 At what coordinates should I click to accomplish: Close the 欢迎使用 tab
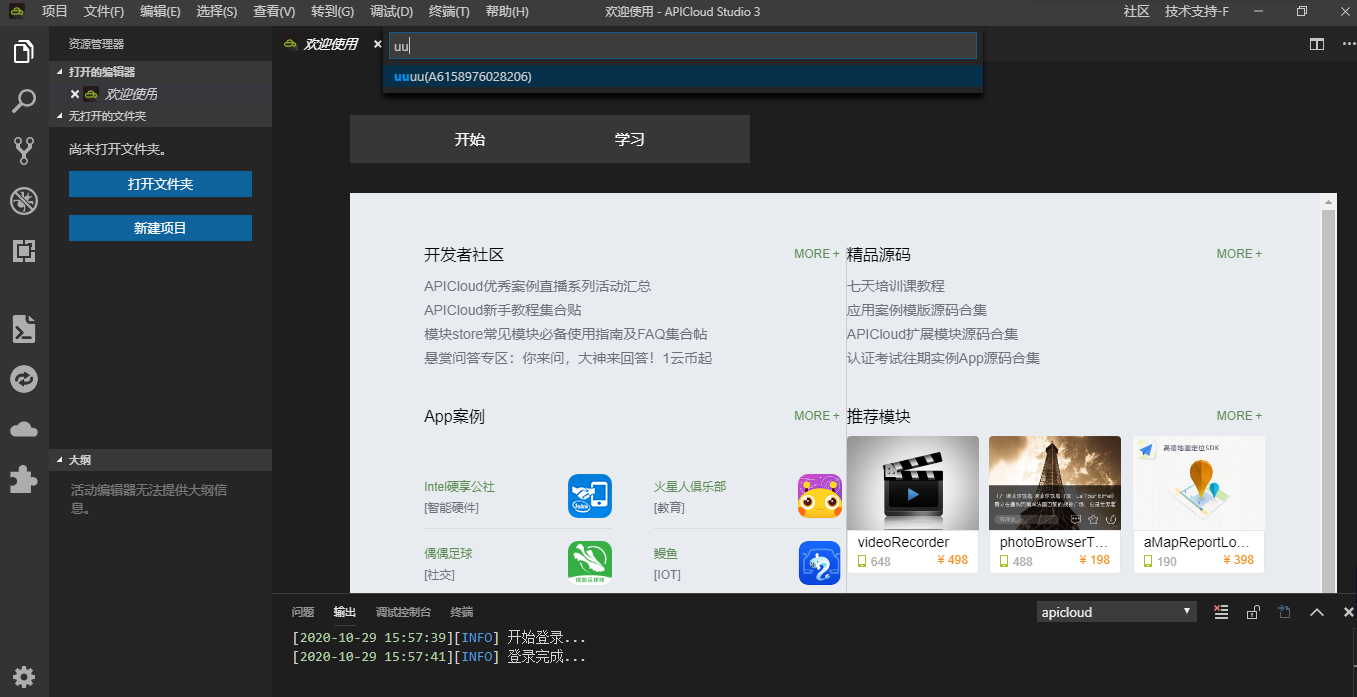tap(378, 44)
